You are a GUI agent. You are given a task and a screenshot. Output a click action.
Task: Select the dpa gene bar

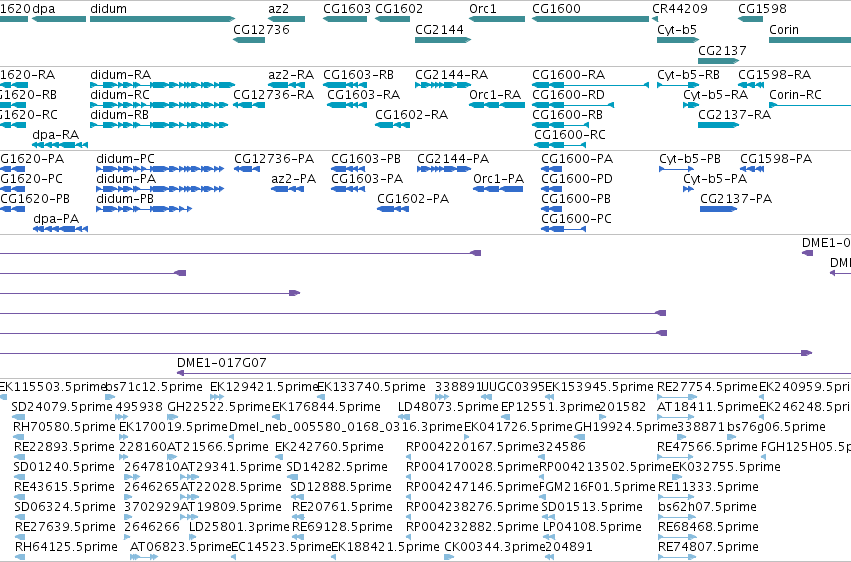(x=59, y=19)
